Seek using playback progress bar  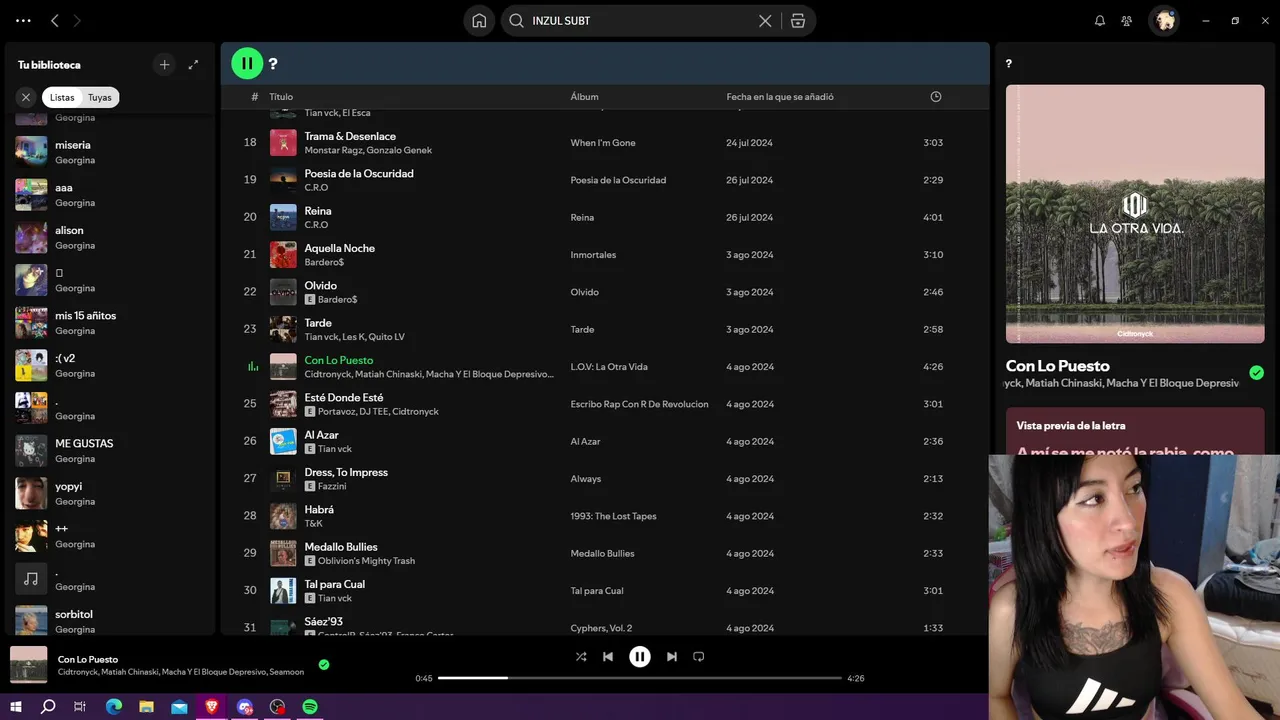[x=640, y=678]
